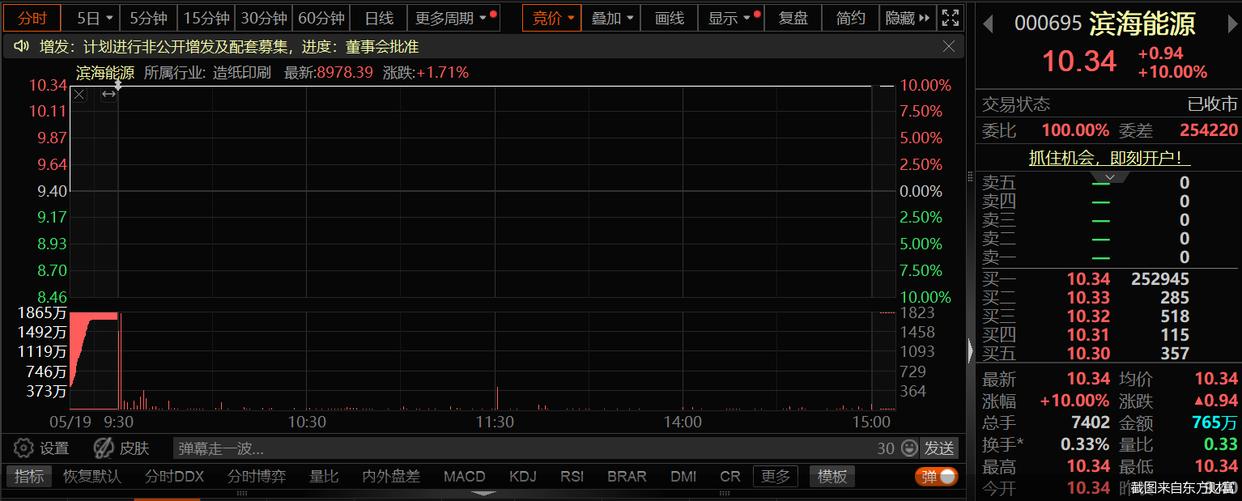This screenshot has width=1242, height=501.
Task: Open the 显示 display dropdown
Action: tap(731, 18)
